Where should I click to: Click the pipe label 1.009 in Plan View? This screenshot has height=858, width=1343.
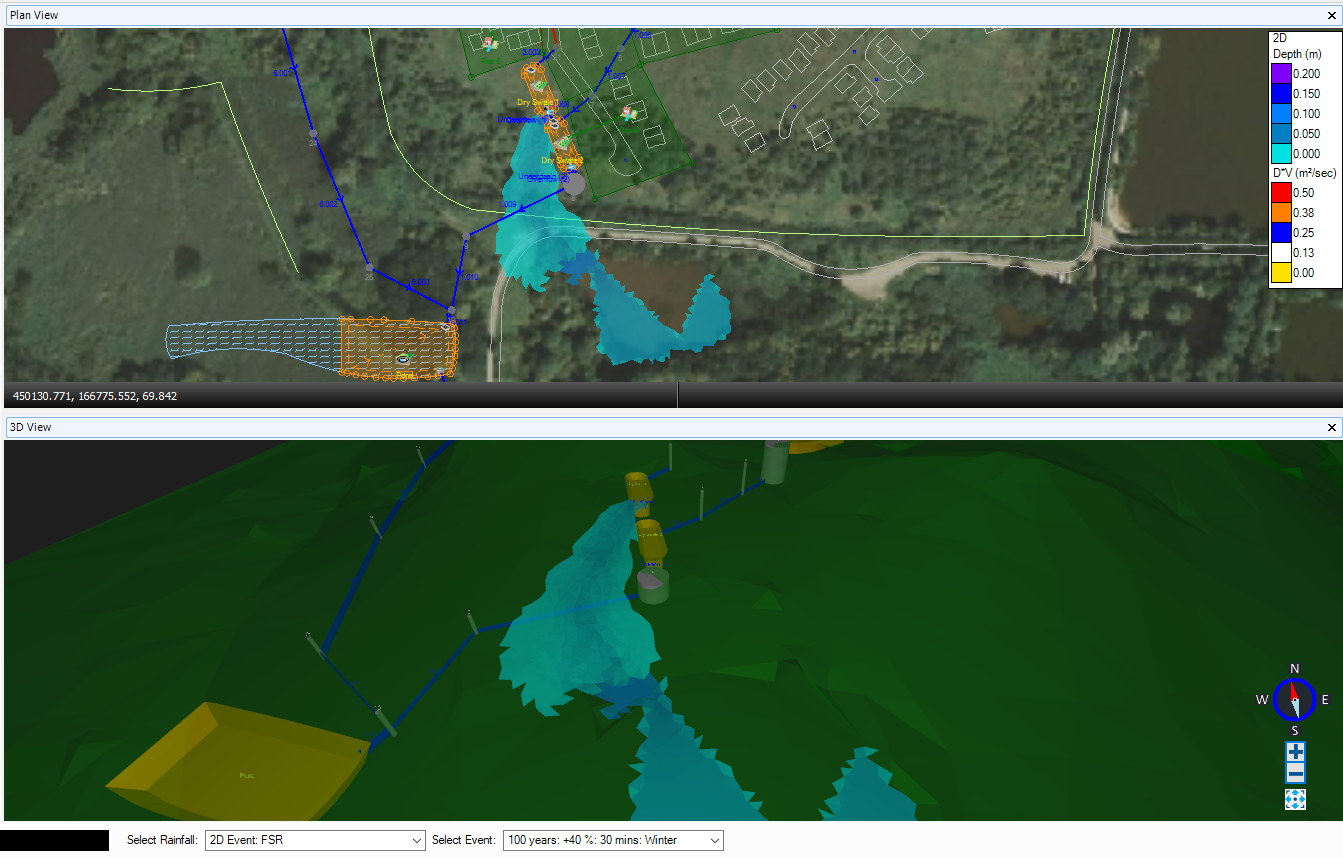point(507,204)
